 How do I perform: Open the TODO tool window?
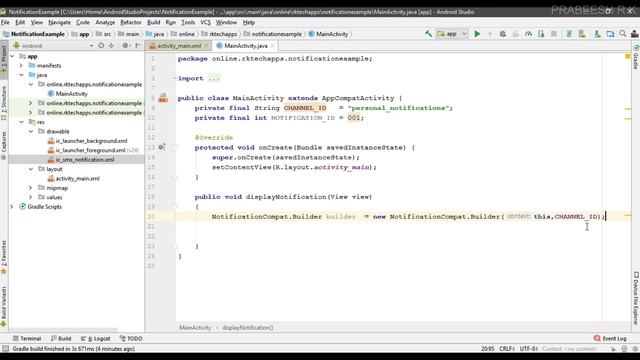[131, 338]
